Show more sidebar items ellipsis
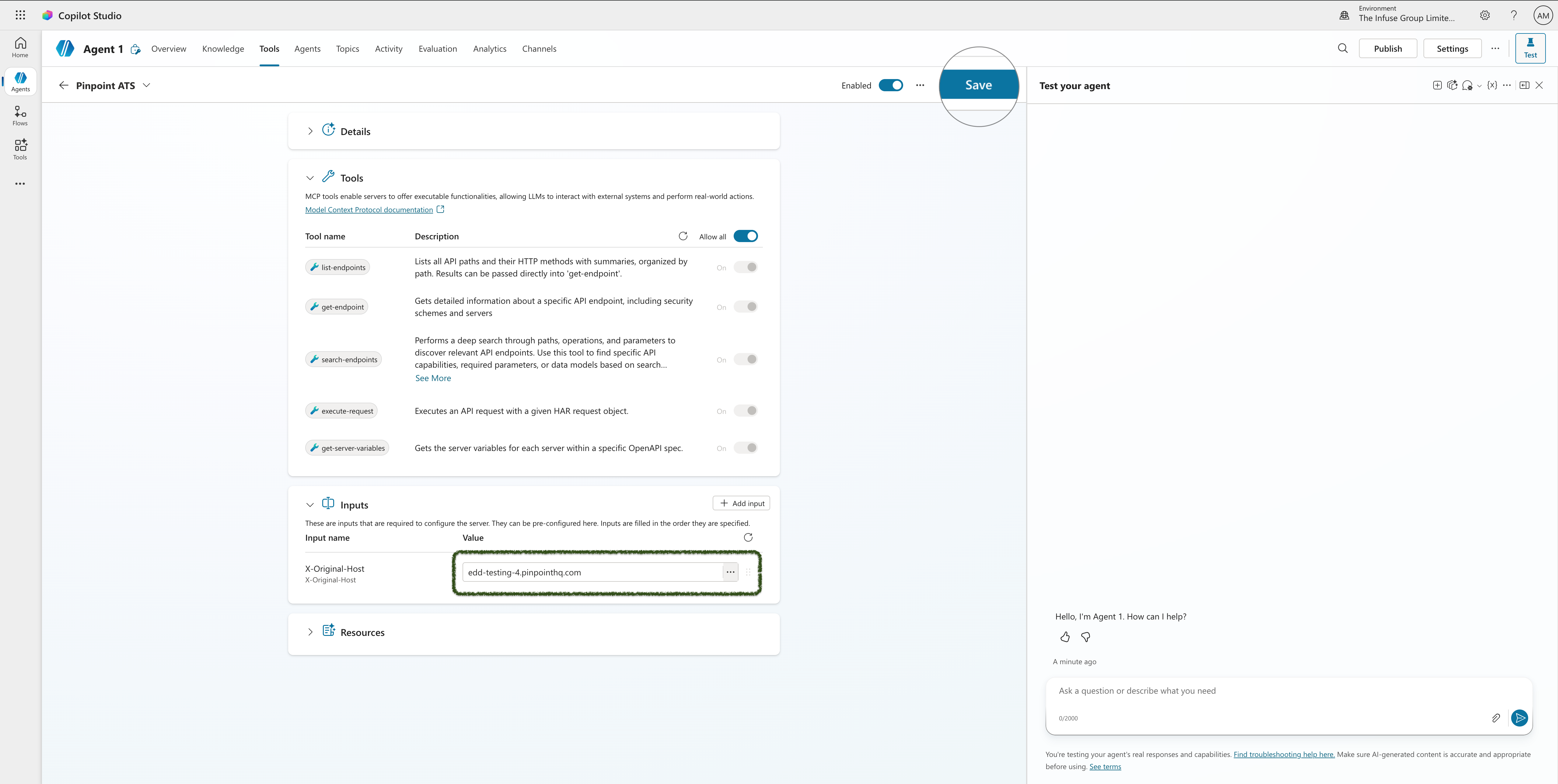This screenshot has height=784, width=1558. [20, 184]
